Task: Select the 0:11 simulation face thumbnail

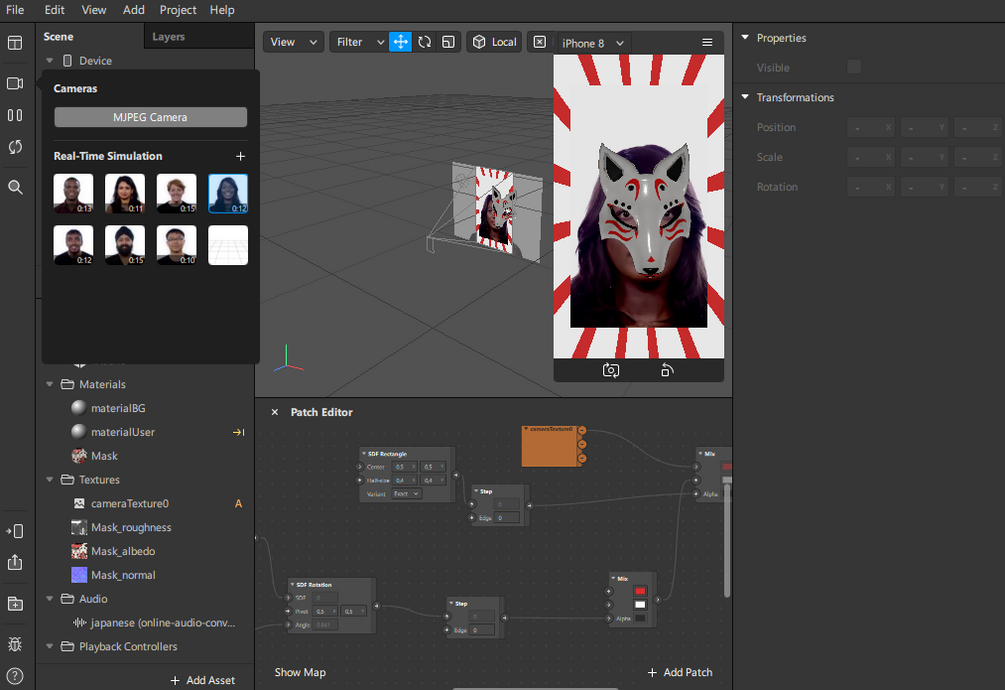Action: click(x=125, y=193)
